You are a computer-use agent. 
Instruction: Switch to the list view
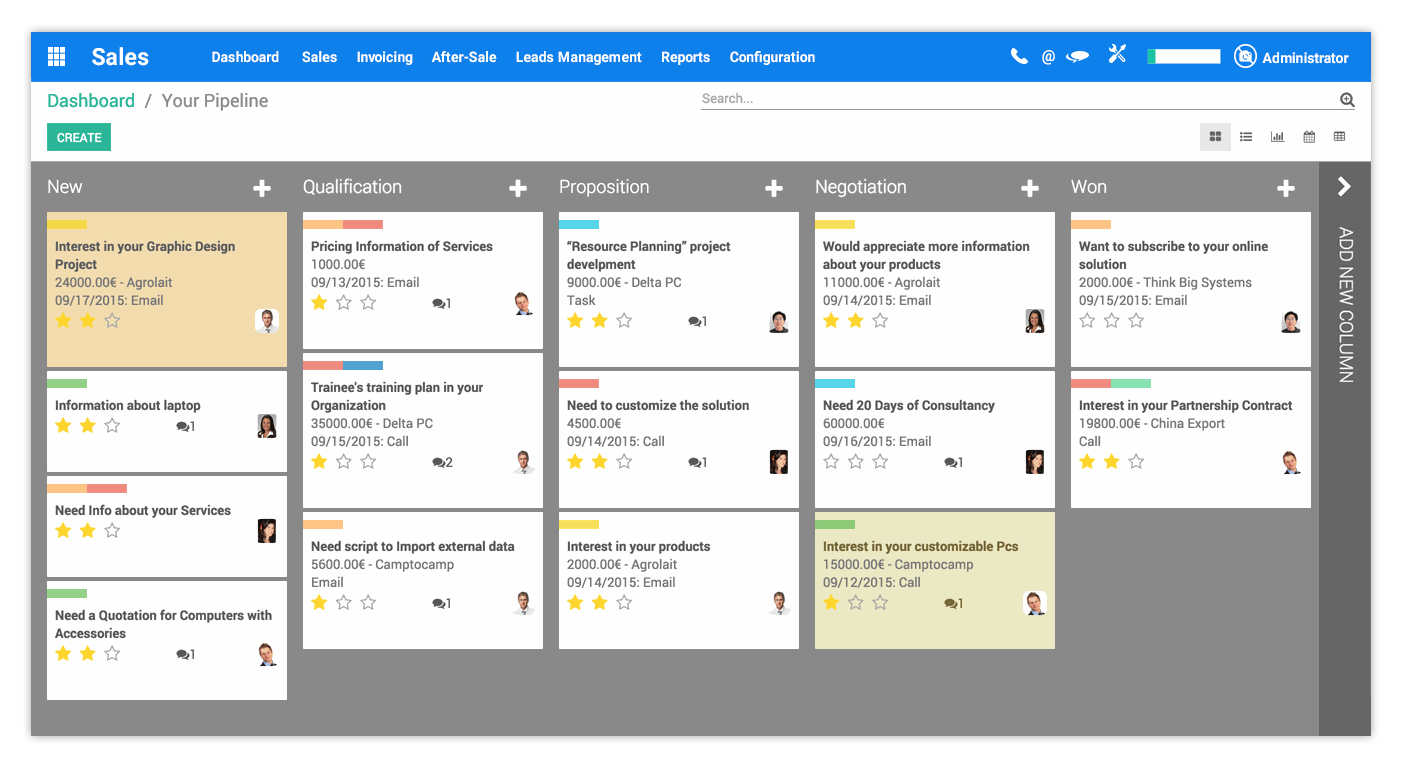pos(1246,136)
